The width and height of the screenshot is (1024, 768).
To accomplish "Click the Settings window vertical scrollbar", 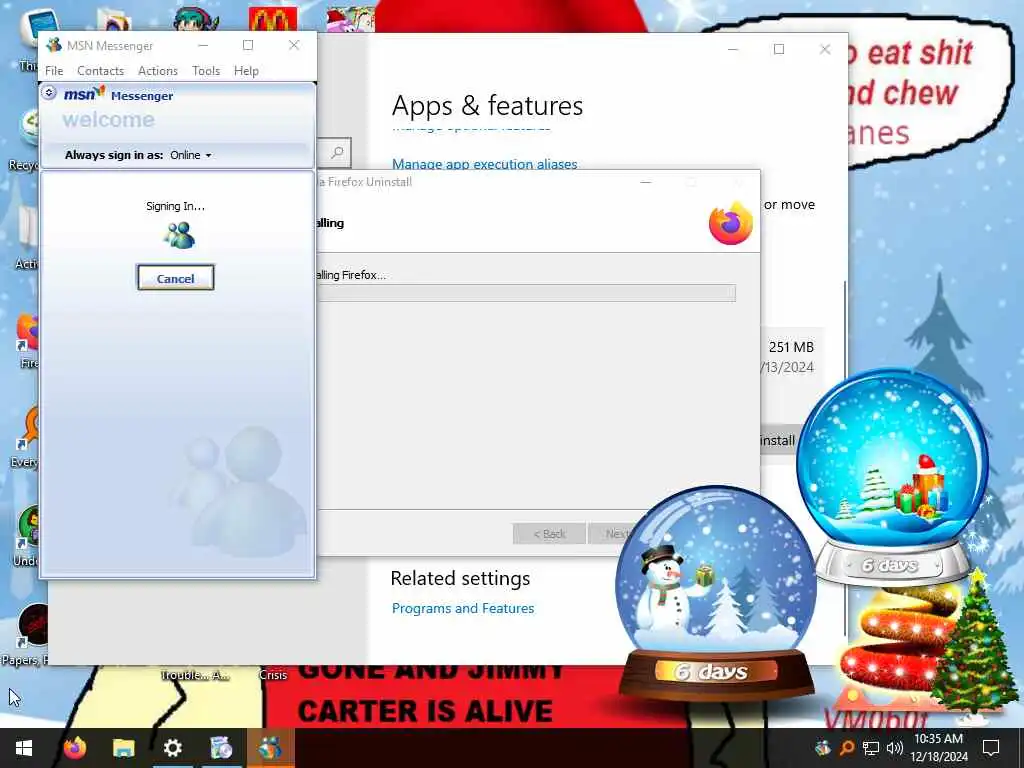I will tap(845, 457).
